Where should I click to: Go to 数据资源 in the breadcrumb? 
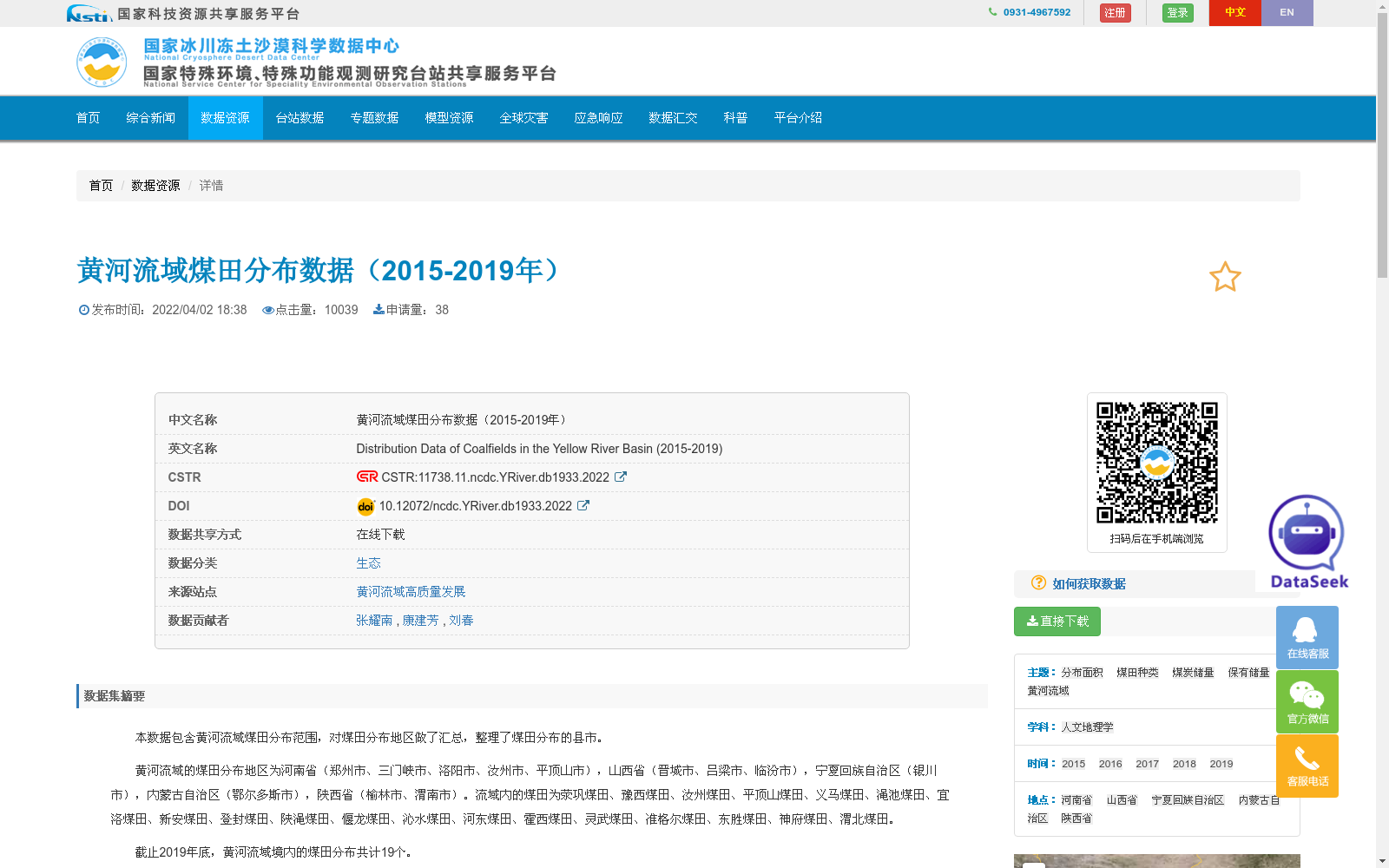(156, 186)
